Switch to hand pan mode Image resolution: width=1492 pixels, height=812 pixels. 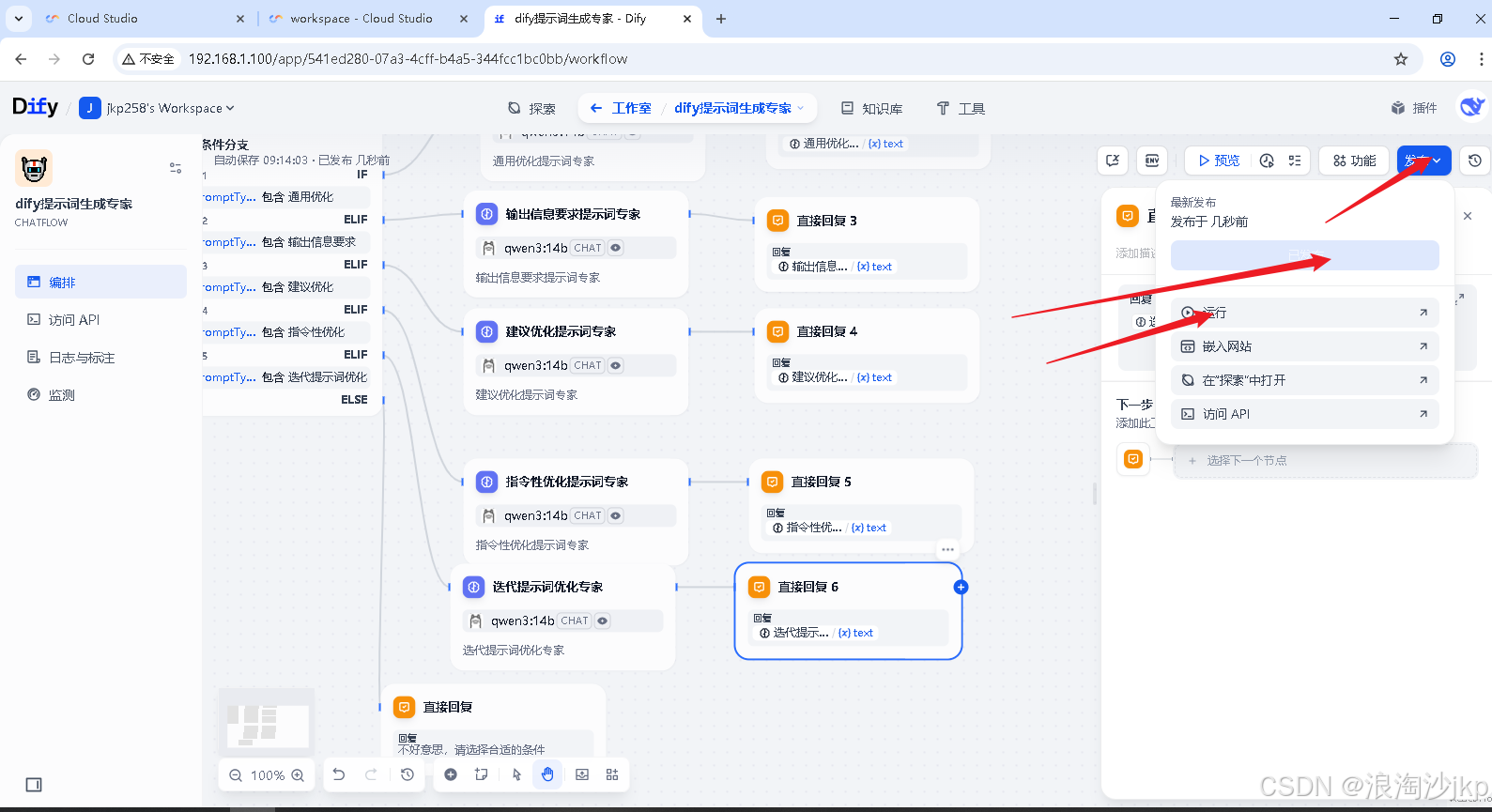pos(547,774)
